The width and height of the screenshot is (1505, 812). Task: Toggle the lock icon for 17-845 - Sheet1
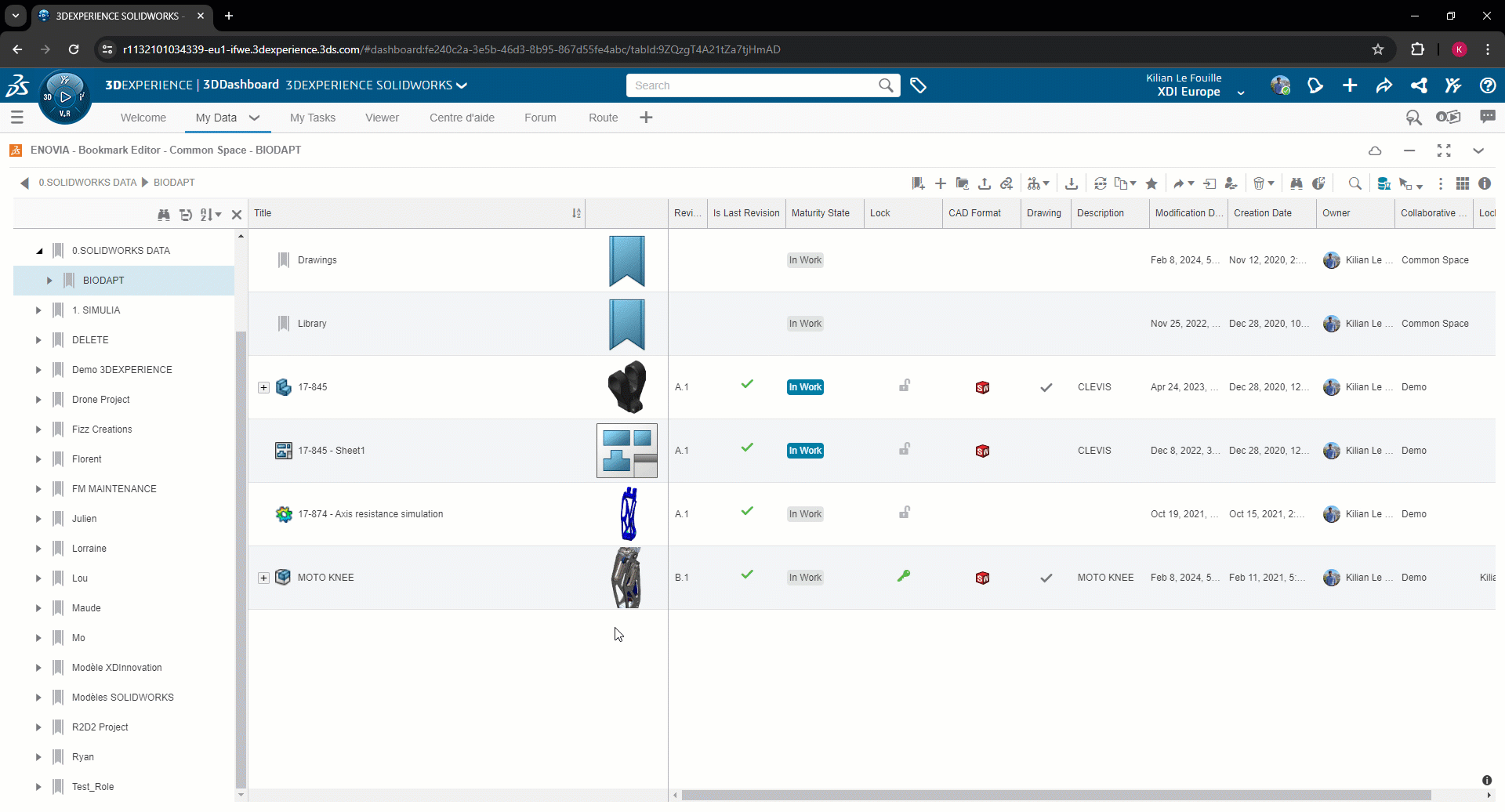(x=904, y=449)
